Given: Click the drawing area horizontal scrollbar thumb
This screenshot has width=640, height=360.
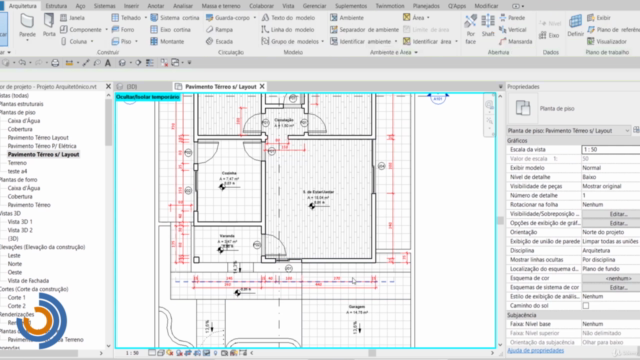Looking at the screenshot, I should point(372,353).
